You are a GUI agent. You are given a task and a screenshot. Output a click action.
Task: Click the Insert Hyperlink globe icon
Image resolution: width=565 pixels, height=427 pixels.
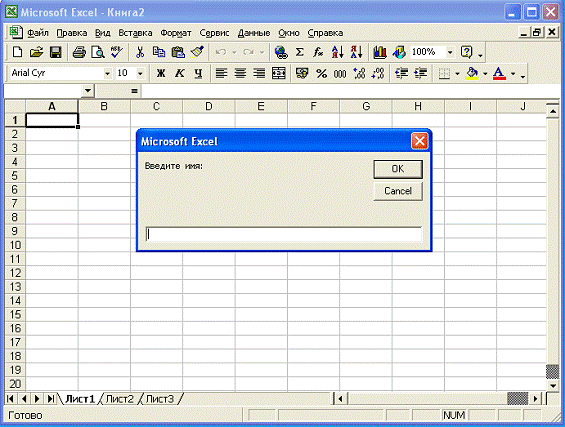click(x=281, y=52)
